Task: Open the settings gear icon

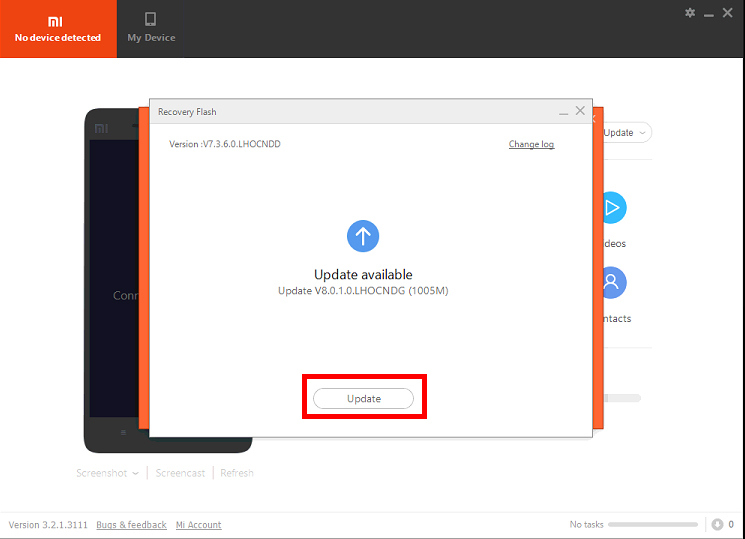Action: click(690, 13)
